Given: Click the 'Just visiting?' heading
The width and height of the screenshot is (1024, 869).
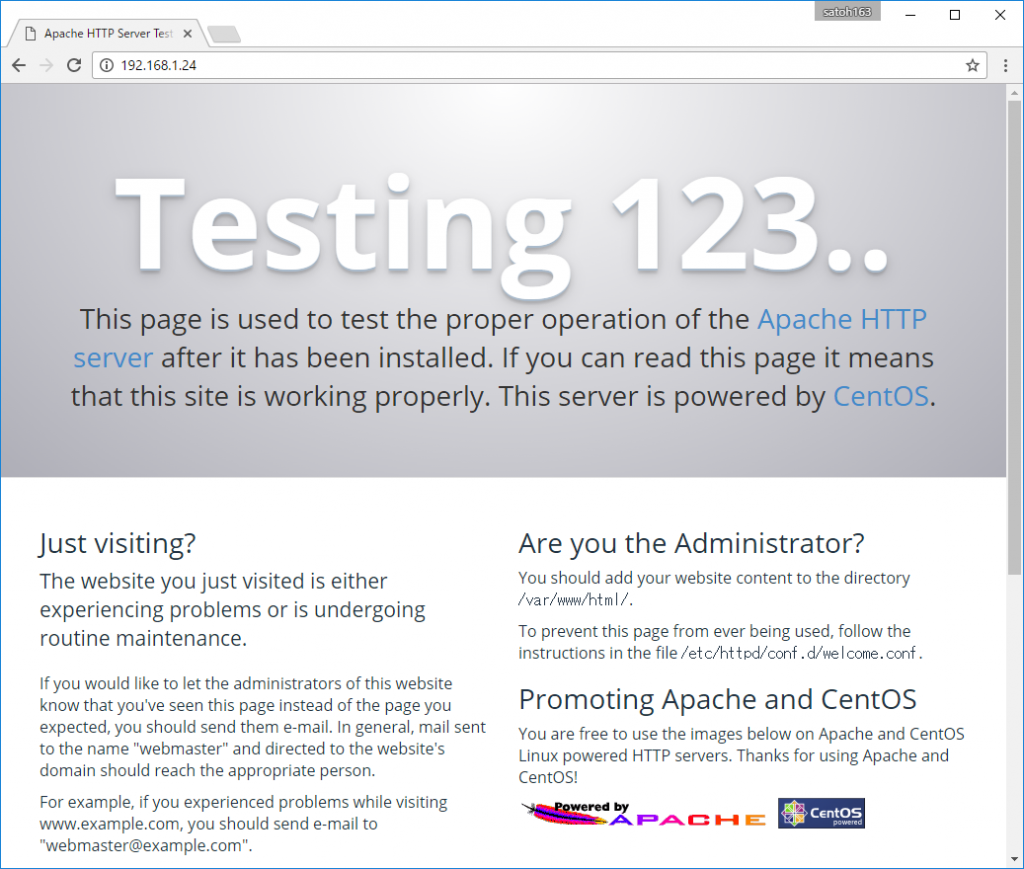Looking at the screenshot, I should coord(118,543).
